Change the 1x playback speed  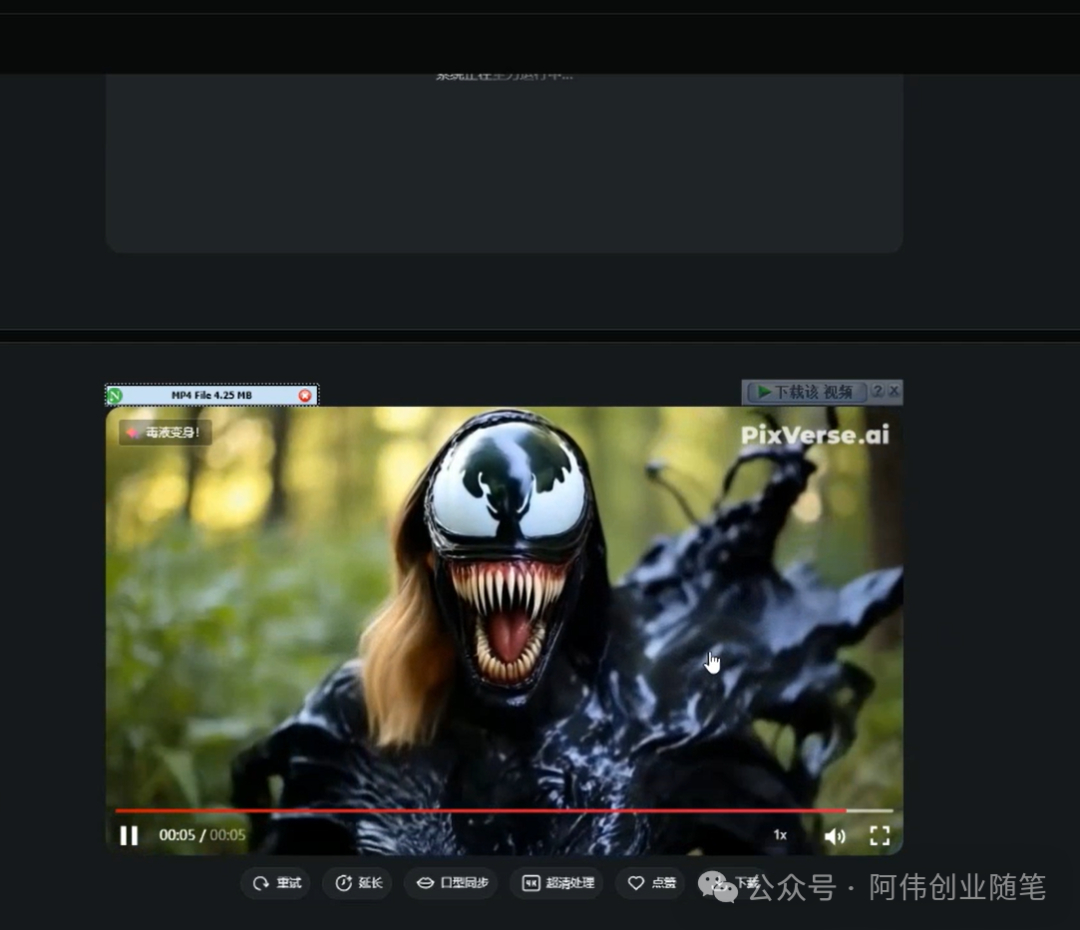[x=780, y=835]
